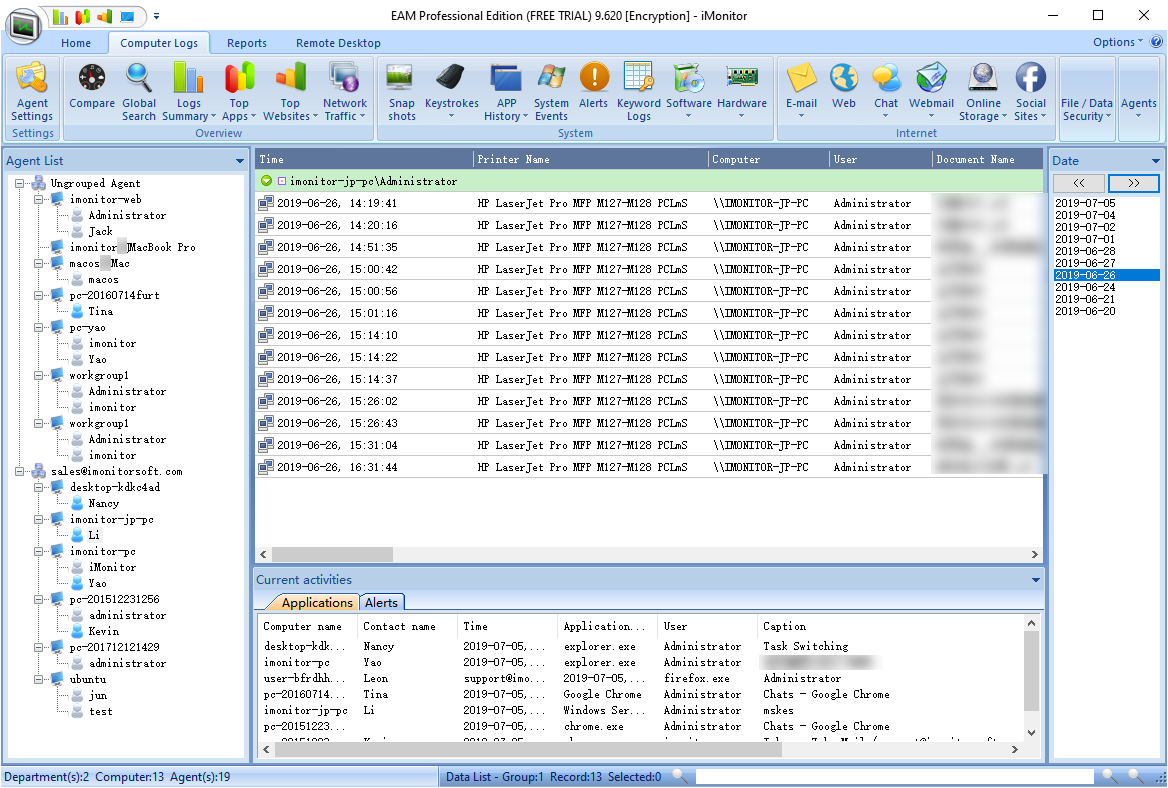Image resolution: width=1168 pixels, height=788 pixels.
Task: Sort by Time column header
Action: [x=364, y=159]
